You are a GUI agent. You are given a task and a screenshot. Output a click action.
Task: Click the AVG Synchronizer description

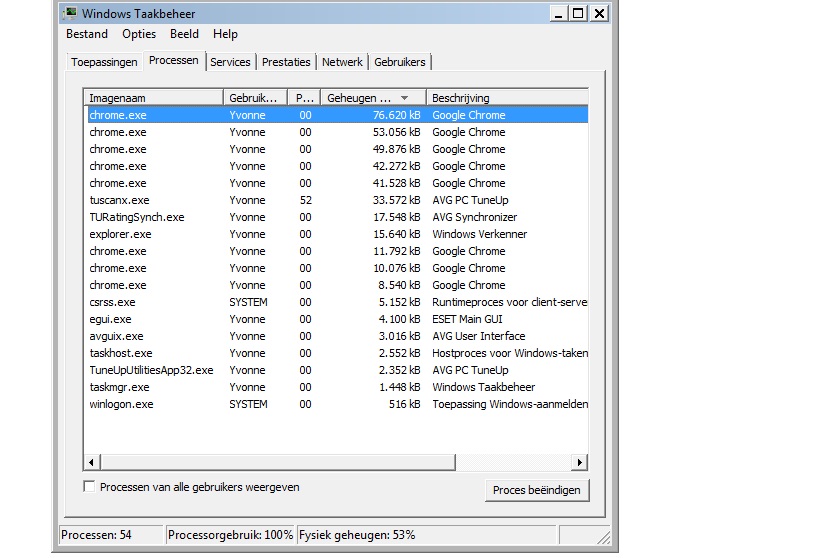pyautogui.click(x=474, y=217)
